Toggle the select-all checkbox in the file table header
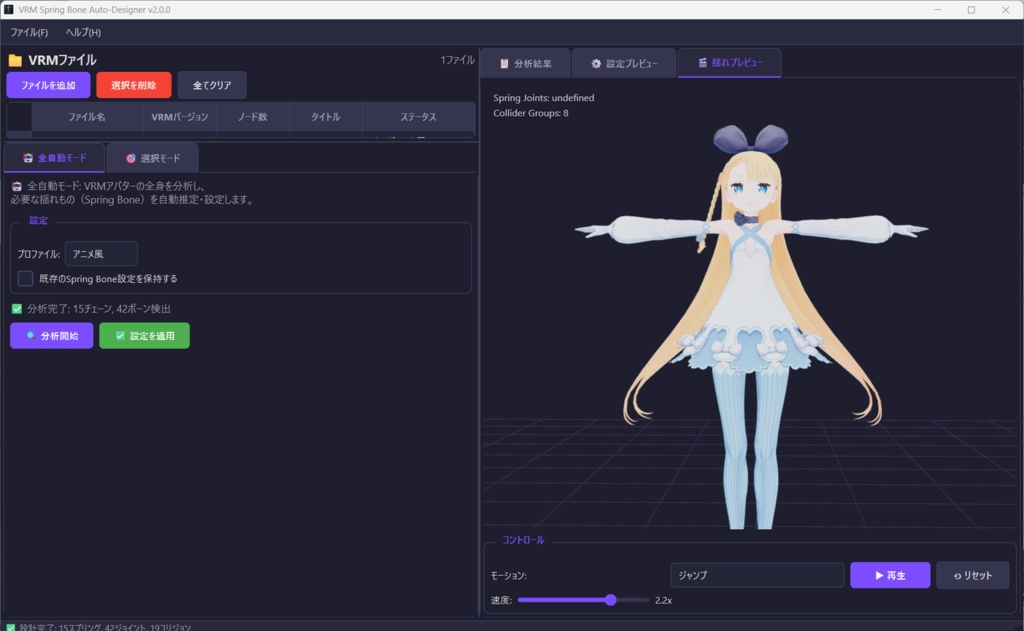Viewport: 1024px width, 631px height. pyautogui.click(x=17, y=118)
